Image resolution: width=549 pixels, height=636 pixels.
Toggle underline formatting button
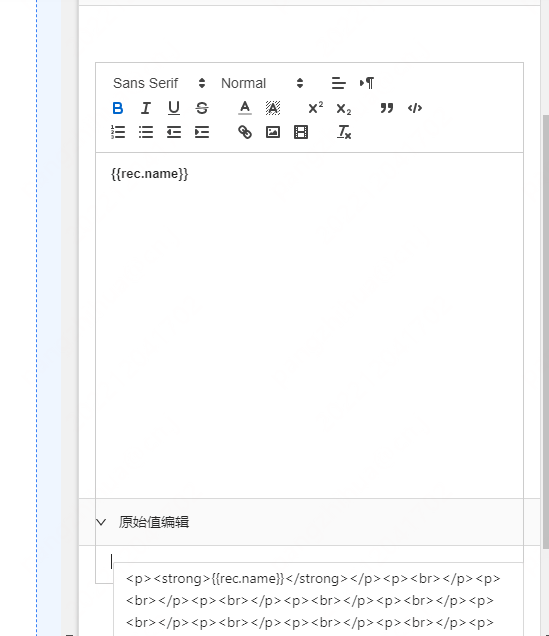(174, 108)
